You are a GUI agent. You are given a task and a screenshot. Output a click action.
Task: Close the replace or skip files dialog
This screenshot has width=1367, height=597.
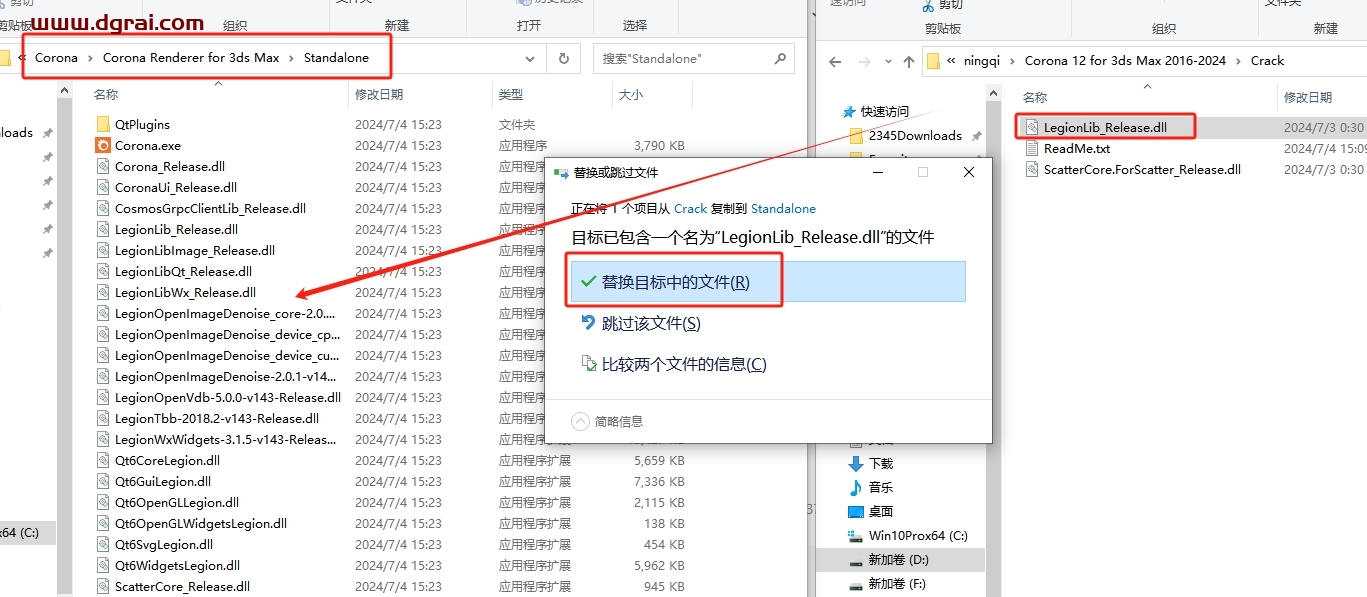click(x=968, y=172)
